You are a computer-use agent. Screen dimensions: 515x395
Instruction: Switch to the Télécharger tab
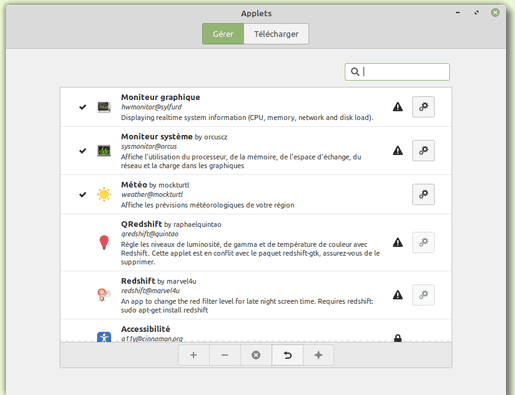[276, 34]
